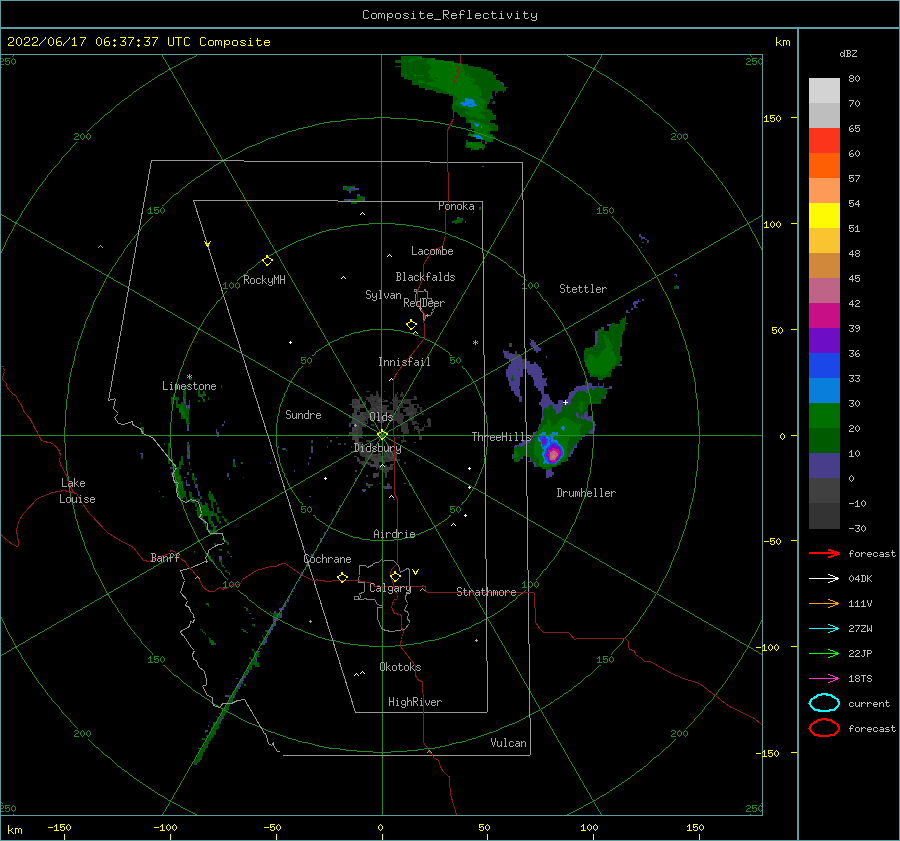
Task: Click the Limestone label
Action: [189, 386]
